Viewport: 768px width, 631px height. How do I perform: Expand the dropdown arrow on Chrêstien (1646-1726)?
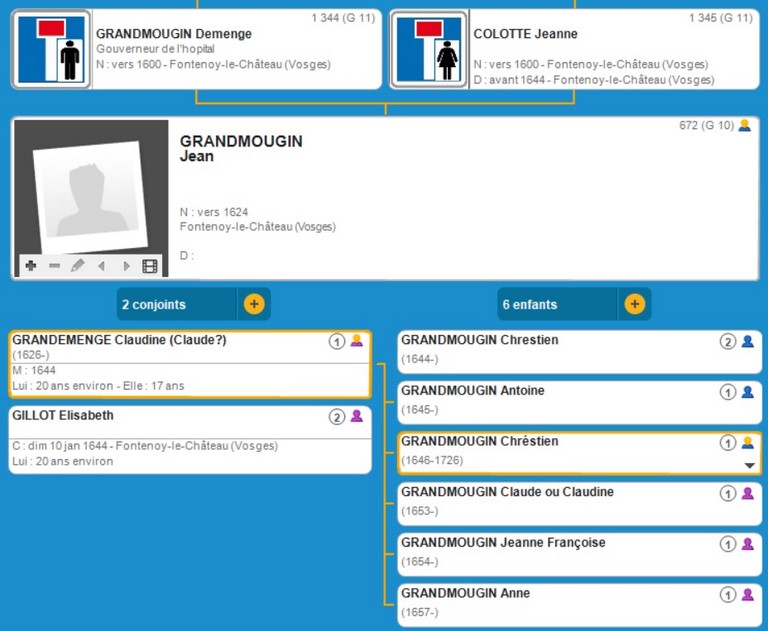tap(749, 466)
